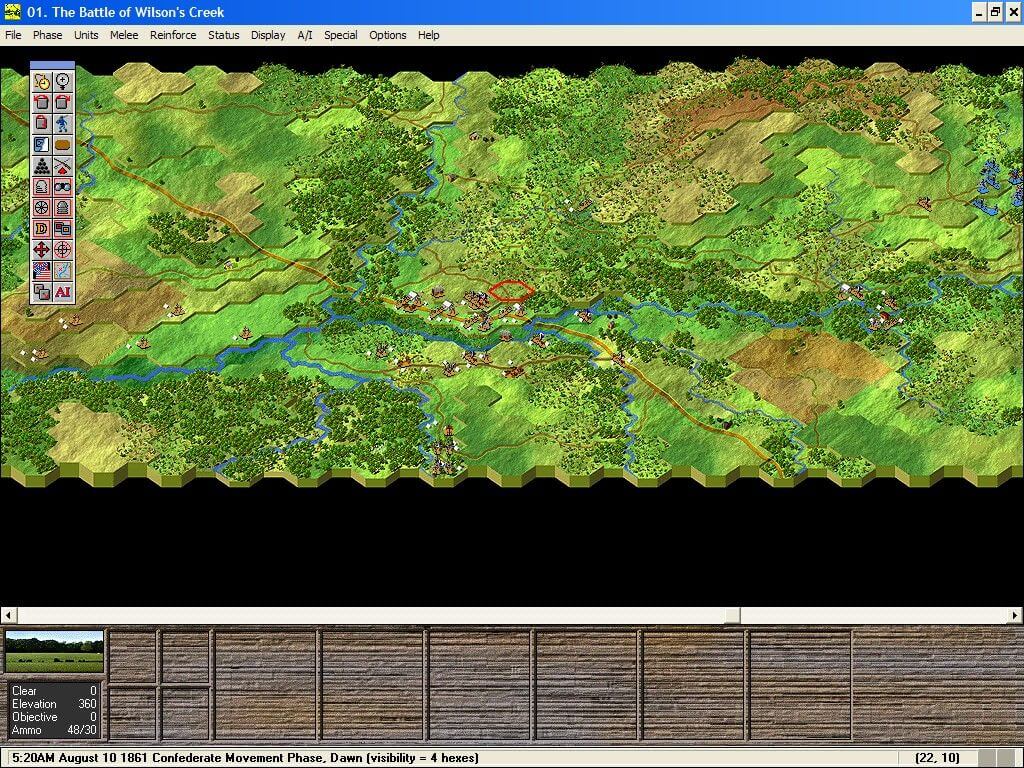Toggle the binoculars visible hexes button
Image resolution: width=1024 pixels, height=768 pixels.
pos(63,187)
